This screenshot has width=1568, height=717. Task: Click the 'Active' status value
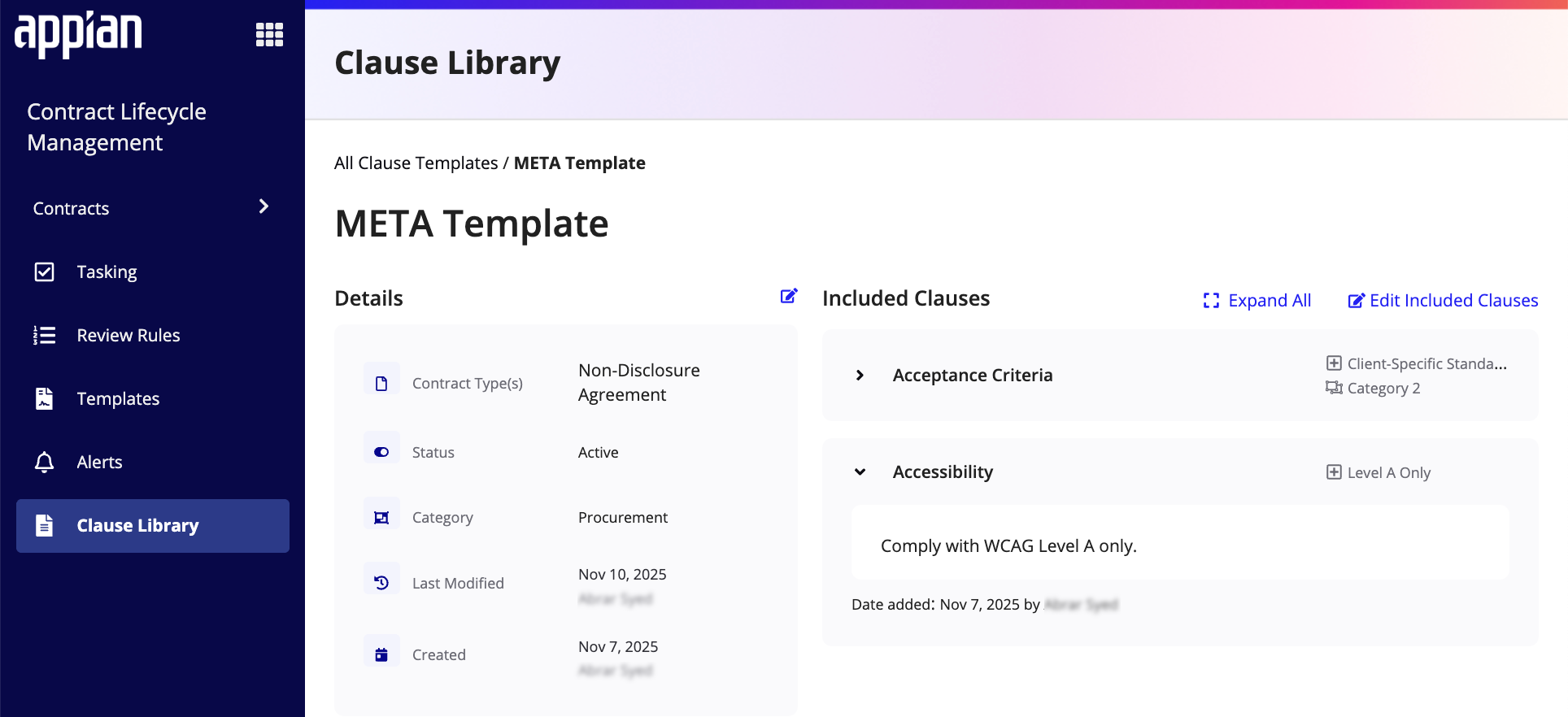[599, 452]
